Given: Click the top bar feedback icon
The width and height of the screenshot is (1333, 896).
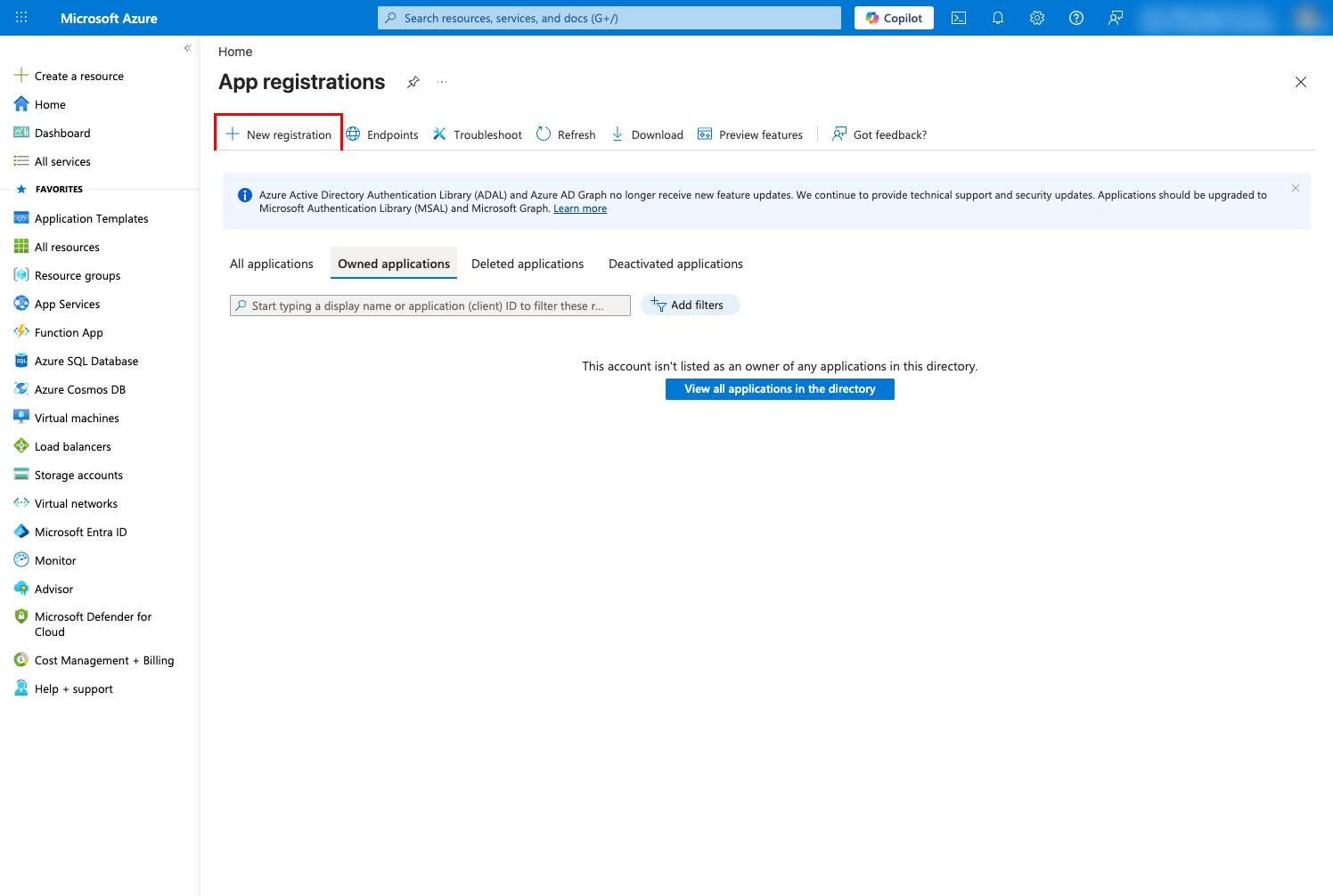Looking at the screenshot, I should 1116,18.
